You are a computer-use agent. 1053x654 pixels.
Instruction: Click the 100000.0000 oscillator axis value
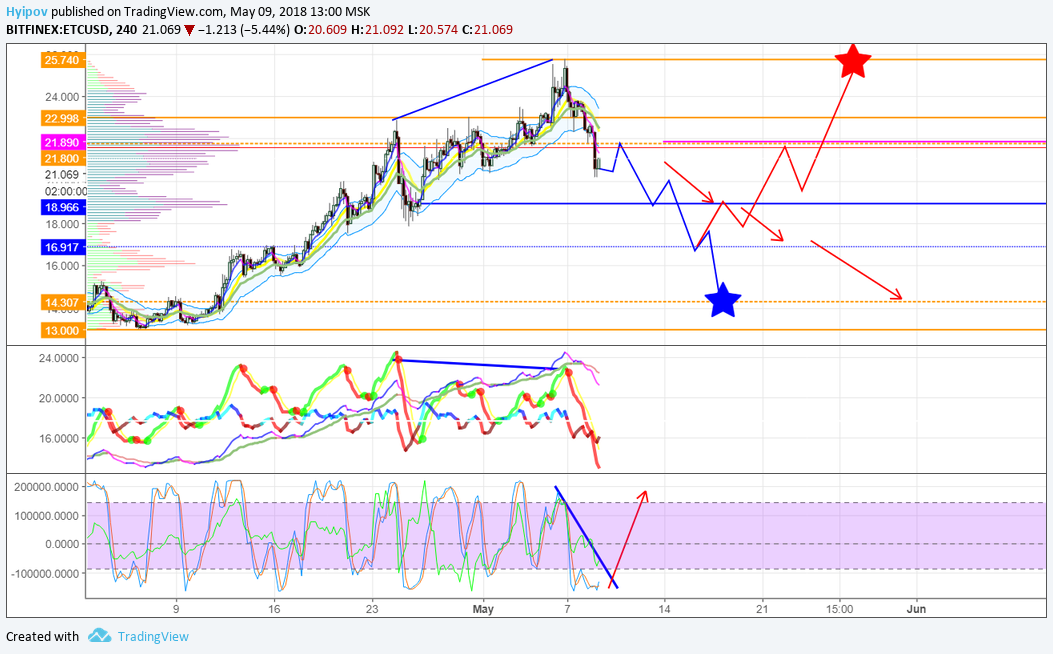coord(46,516)
